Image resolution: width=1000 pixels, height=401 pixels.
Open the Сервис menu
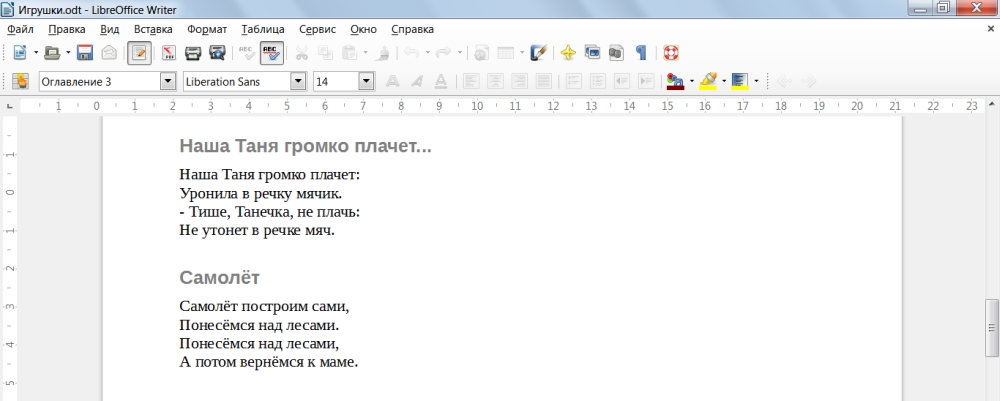tap(318, 29)
